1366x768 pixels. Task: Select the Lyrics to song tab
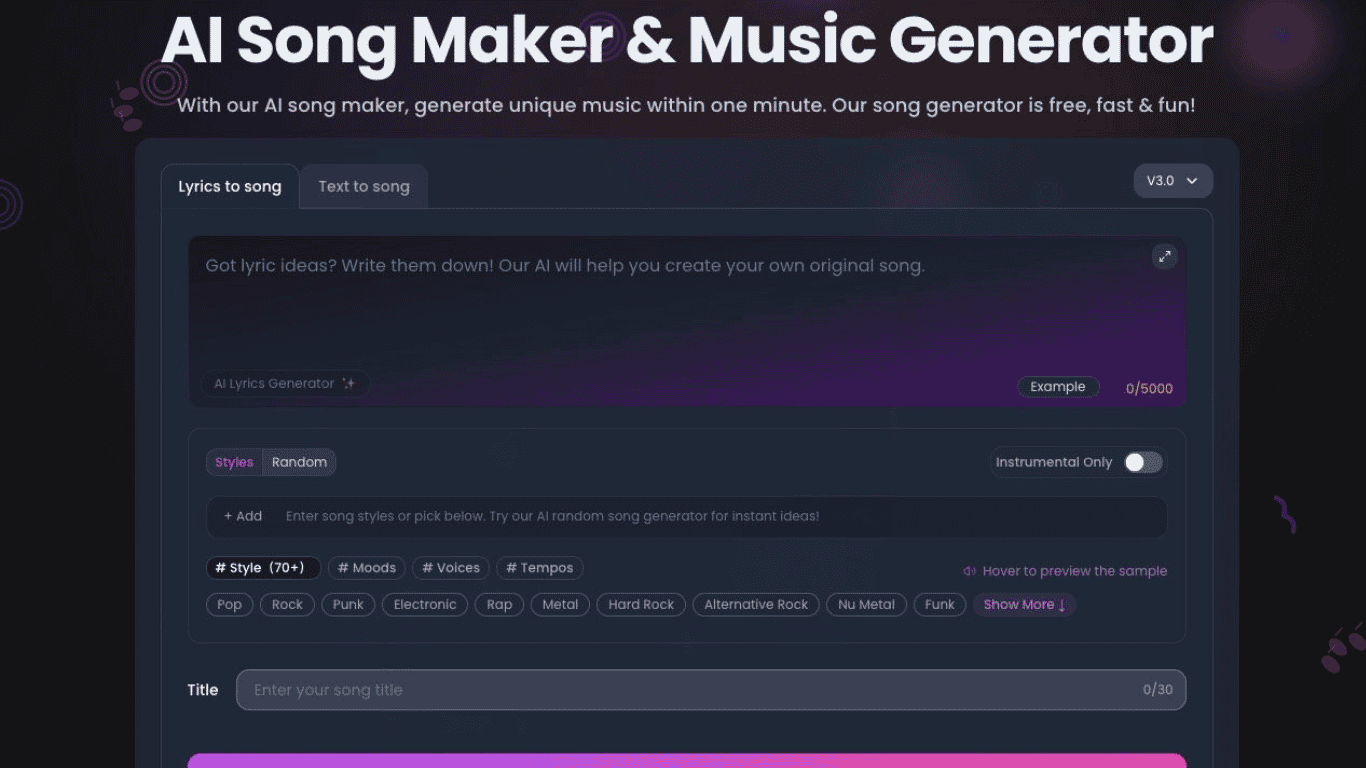point(229,186)
